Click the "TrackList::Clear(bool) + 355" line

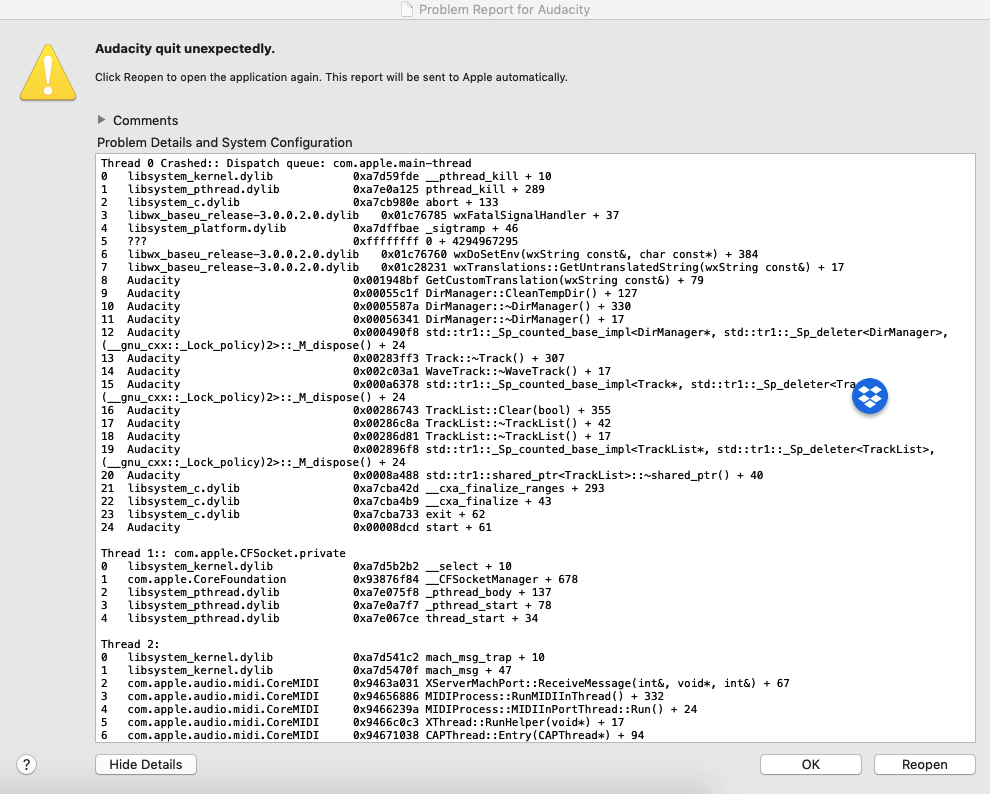tap(355, 410)
